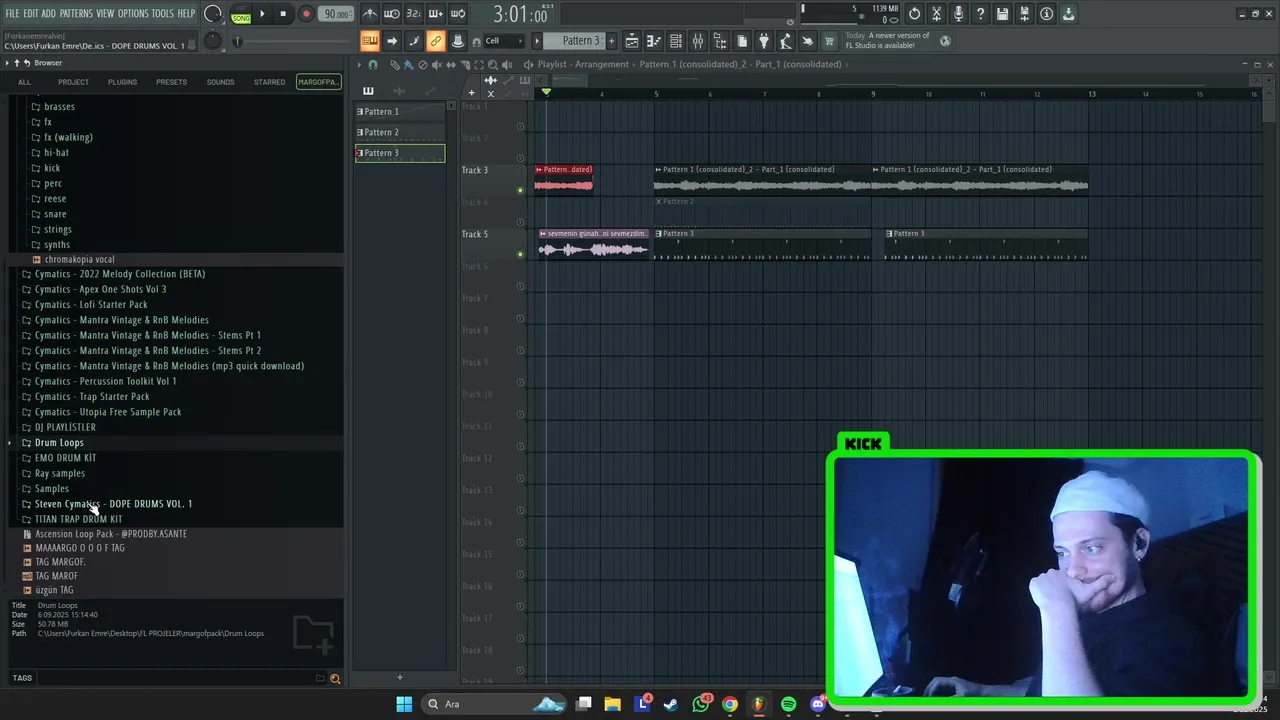
Task: Open the plugin picker plug icon
Action: (x=764, y=41)
